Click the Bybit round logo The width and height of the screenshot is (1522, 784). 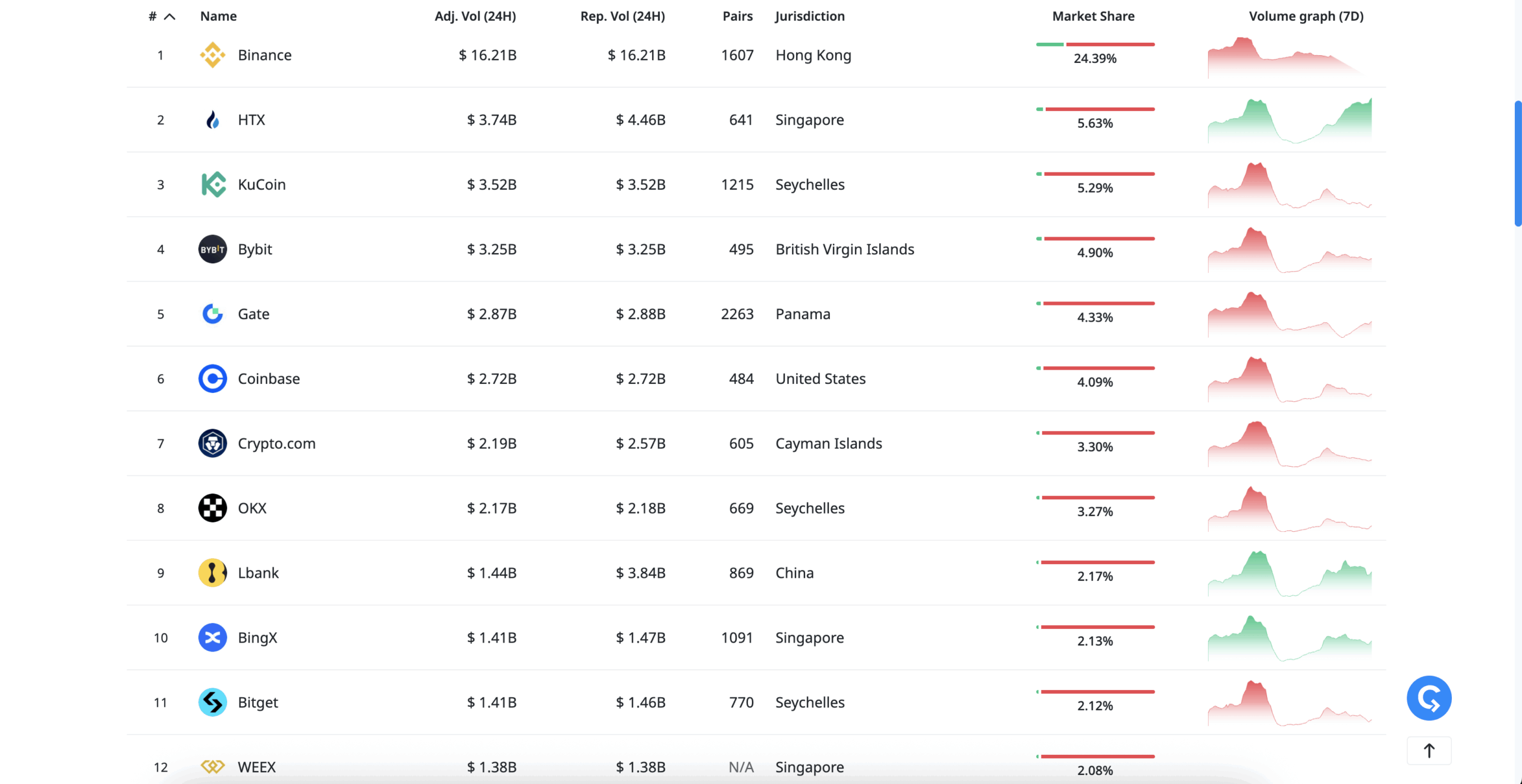[x=212, y=250]
